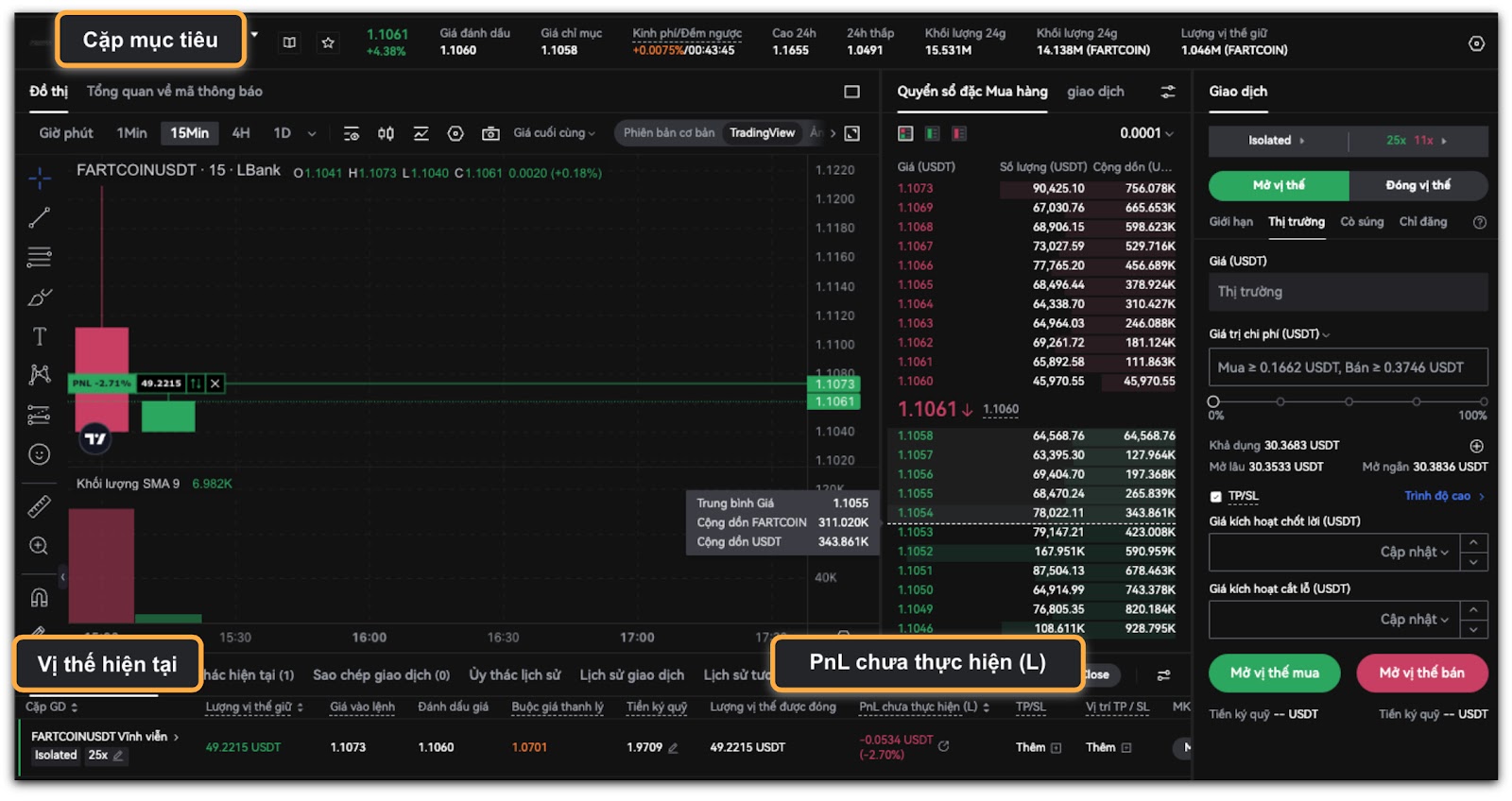
Task: Add the pair to favorites with star icon
Action: coord(328,43)
